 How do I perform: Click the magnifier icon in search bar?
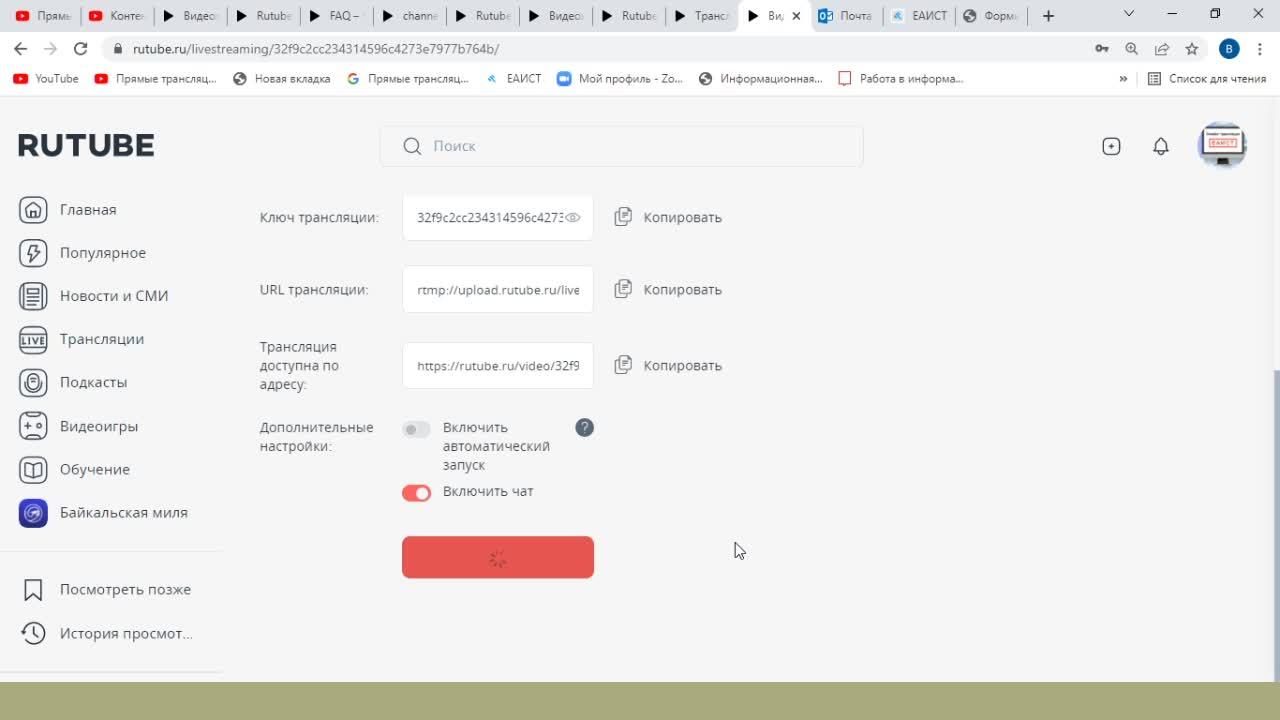(412, 146)
